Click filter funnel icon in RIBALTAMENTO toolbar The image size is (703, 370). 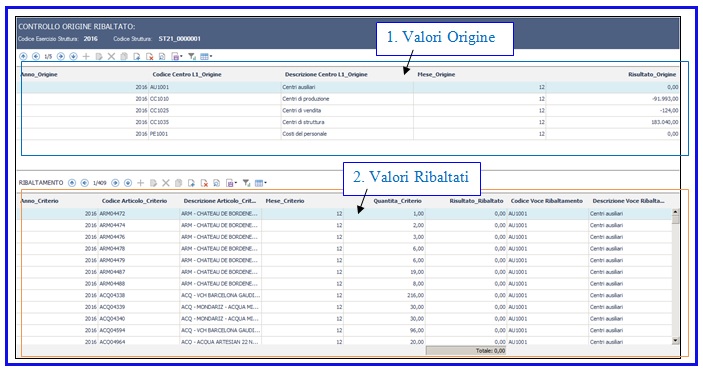point(246,183)
